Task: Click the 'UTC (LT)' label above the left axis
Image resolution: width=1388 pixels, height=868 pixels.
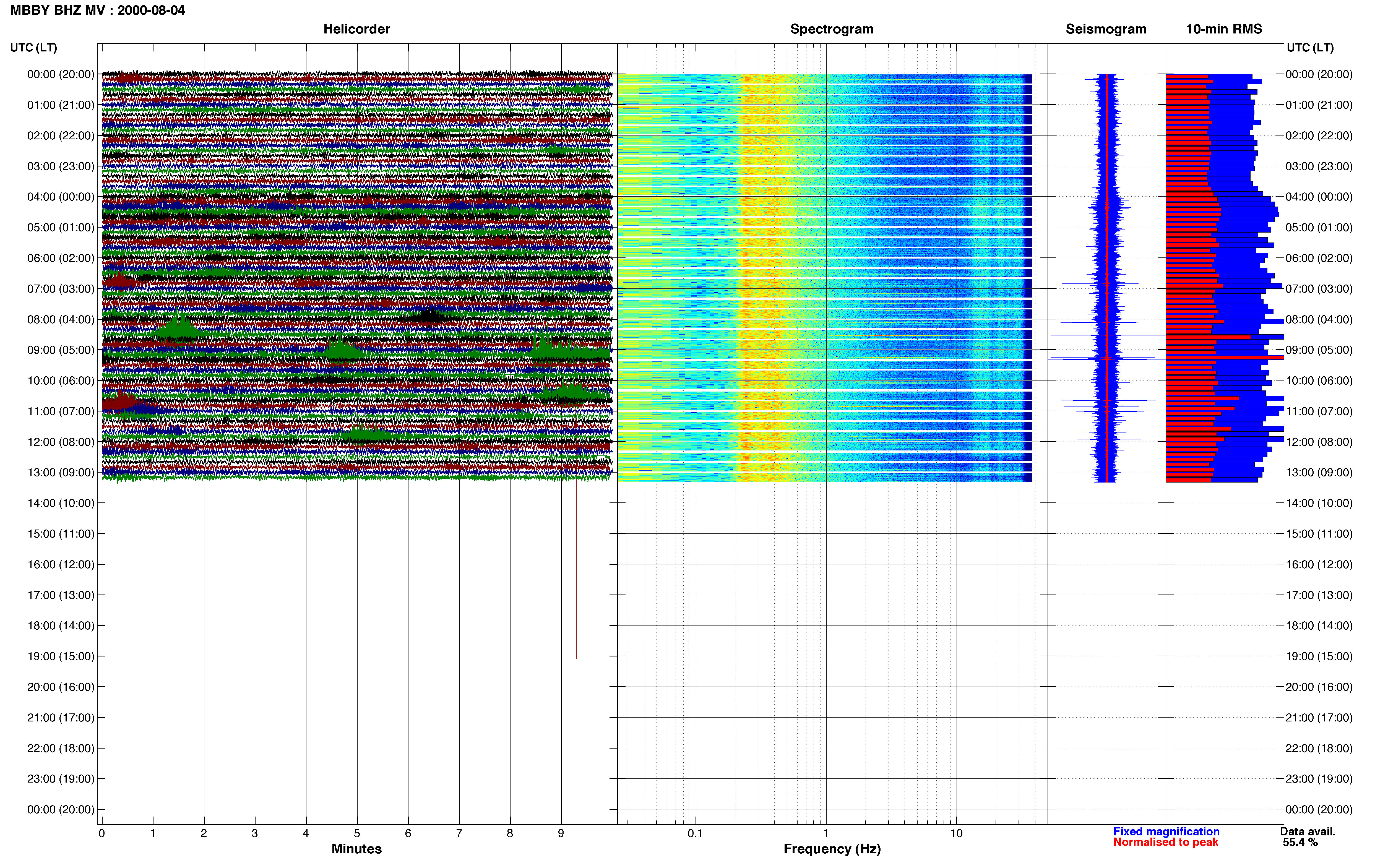Action: click(x=34, y=48)
